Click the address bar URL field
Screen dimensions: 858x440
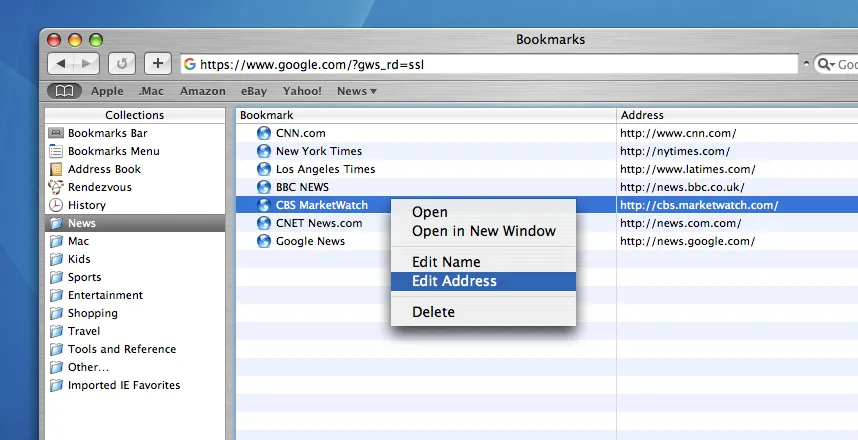coord(489,65)
